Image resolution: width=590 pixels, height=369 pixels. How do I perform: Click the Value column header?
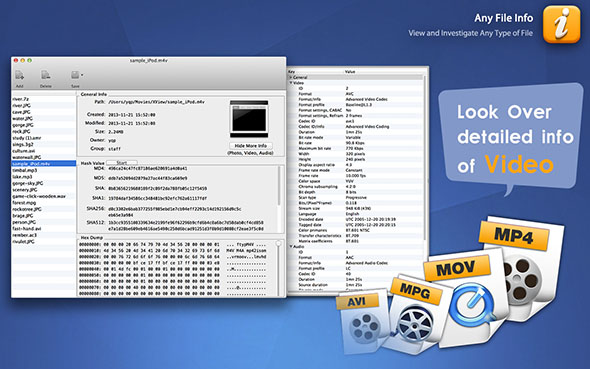coord(350,71)
